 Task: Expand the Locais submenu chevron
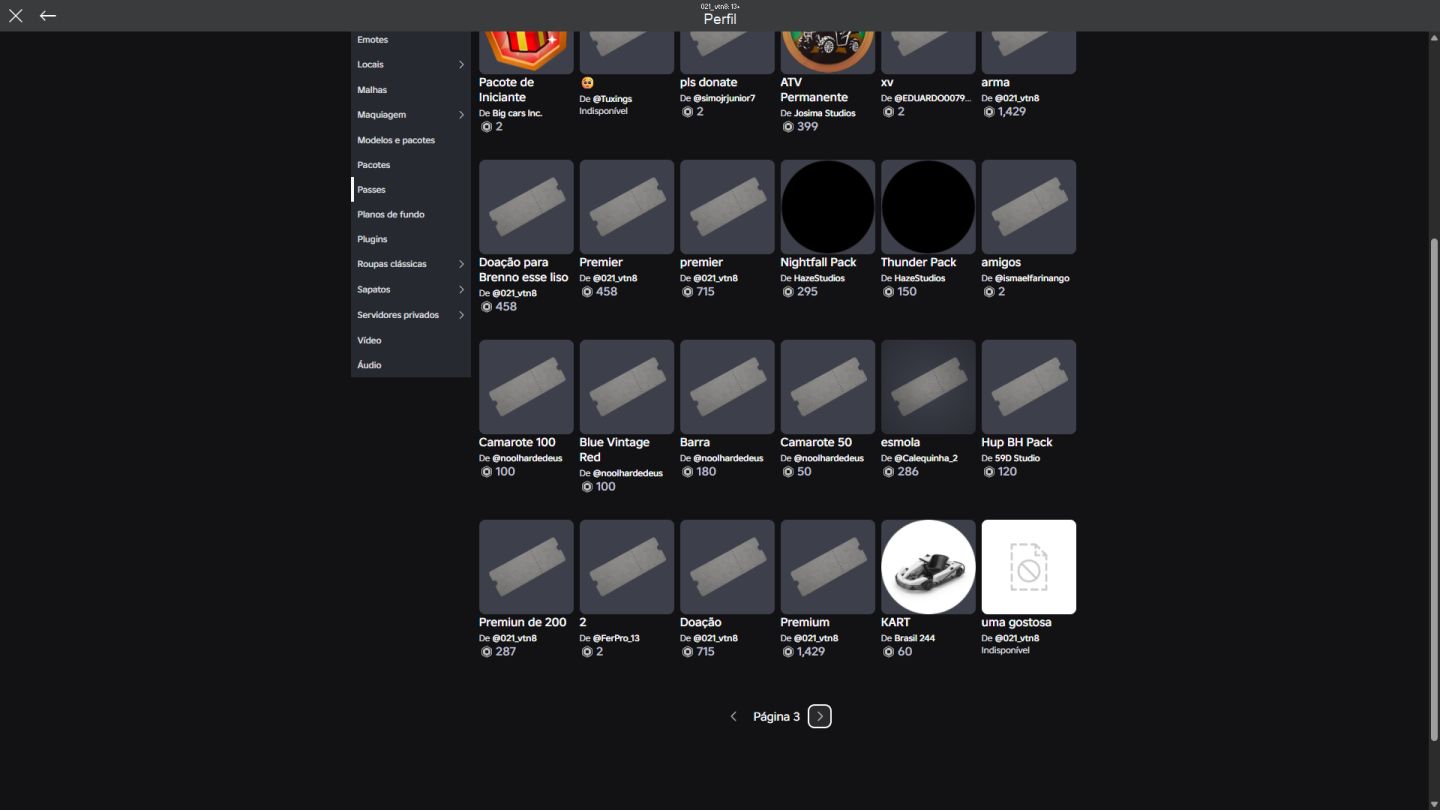461,65
